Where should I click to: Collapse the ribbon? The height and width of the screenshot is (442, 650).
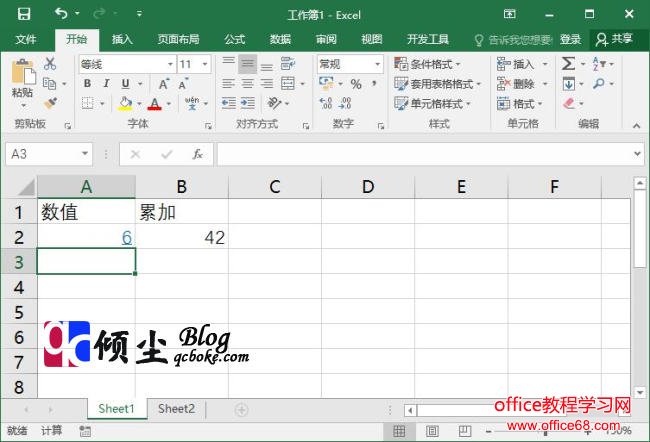637,125
